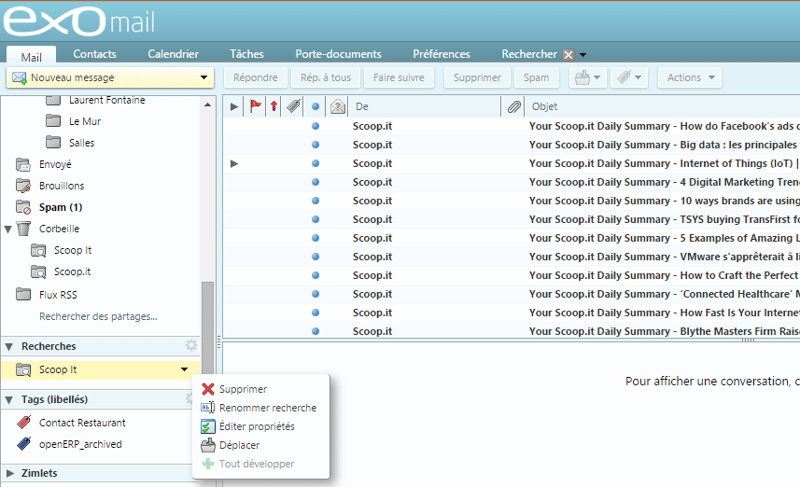Viewport: 800px width, 487px height.
Task: Click the attachment paperclip column header
Action: (514, 107)
